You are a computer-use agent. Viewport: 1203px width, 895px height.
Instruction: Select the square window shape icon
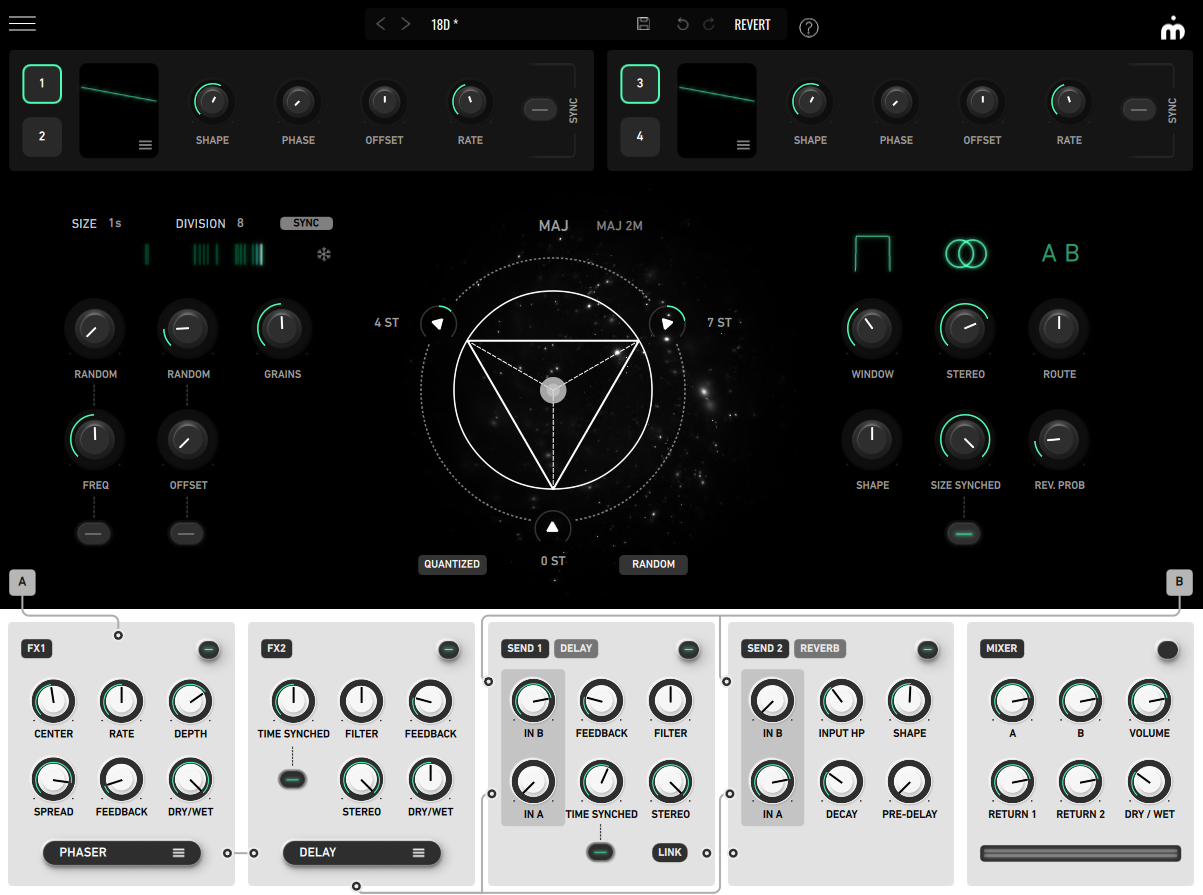871,254
